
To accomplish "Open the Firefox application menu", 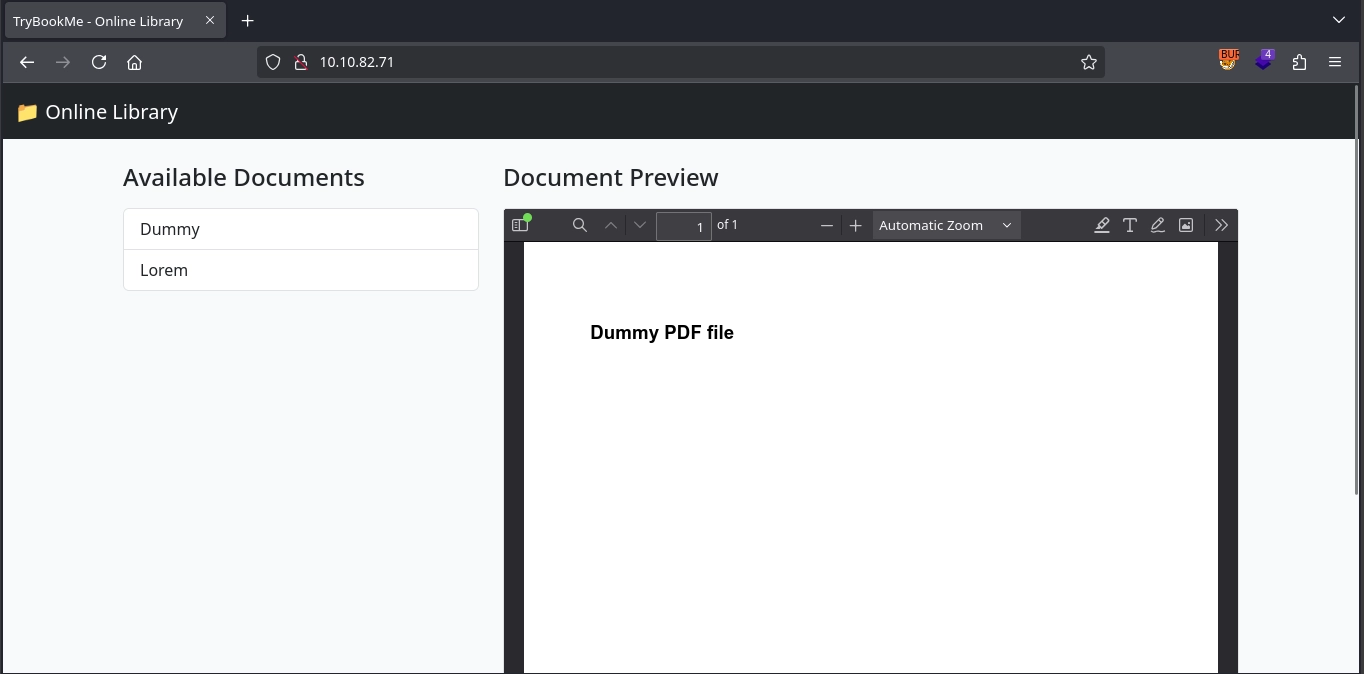I will (1334, 62).
